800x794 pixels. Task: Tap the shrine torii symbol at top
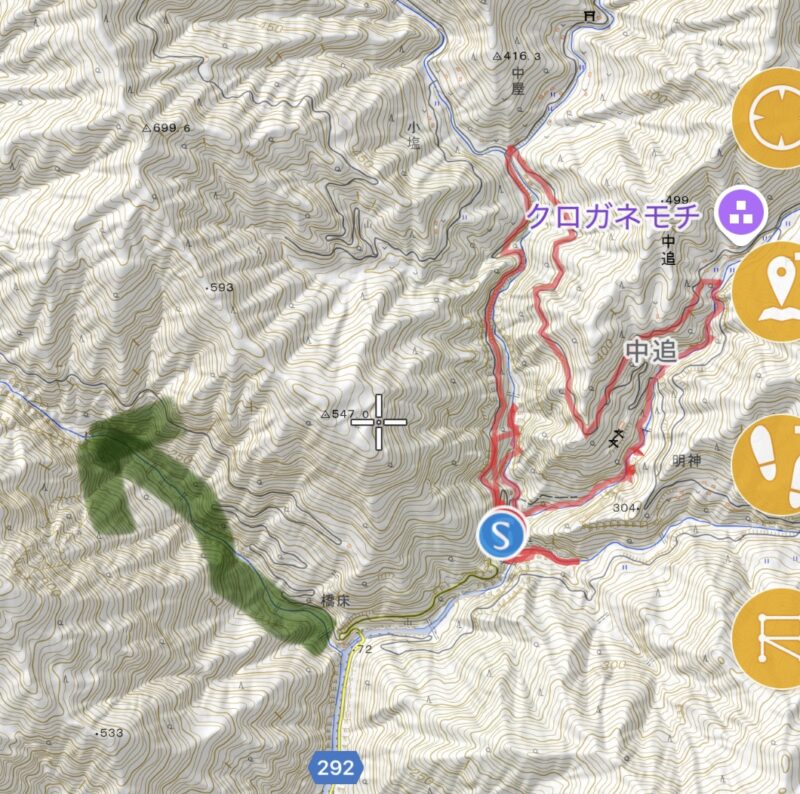coord(590,16)
